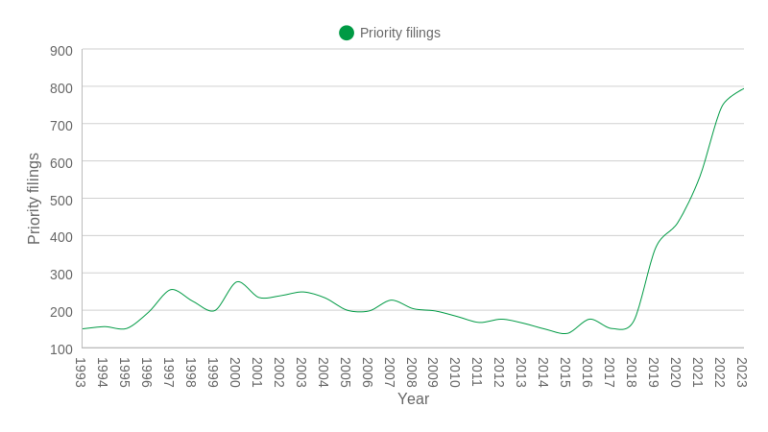
Task: Click the line's peak above 2000
Action: (x=237, y=281)
